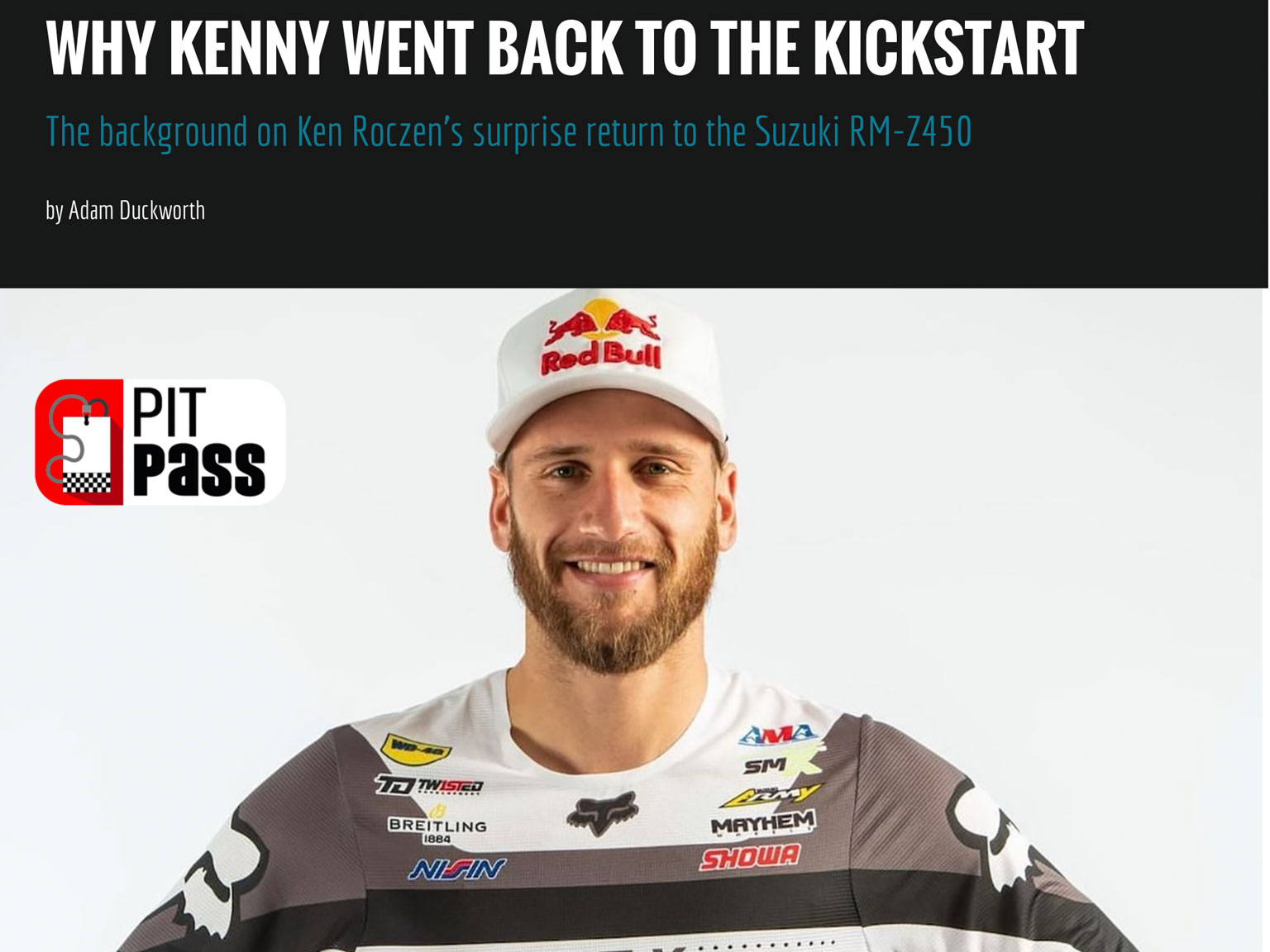Click the headline Why Kenny Went Back to the Kickstart

[565, 48]
